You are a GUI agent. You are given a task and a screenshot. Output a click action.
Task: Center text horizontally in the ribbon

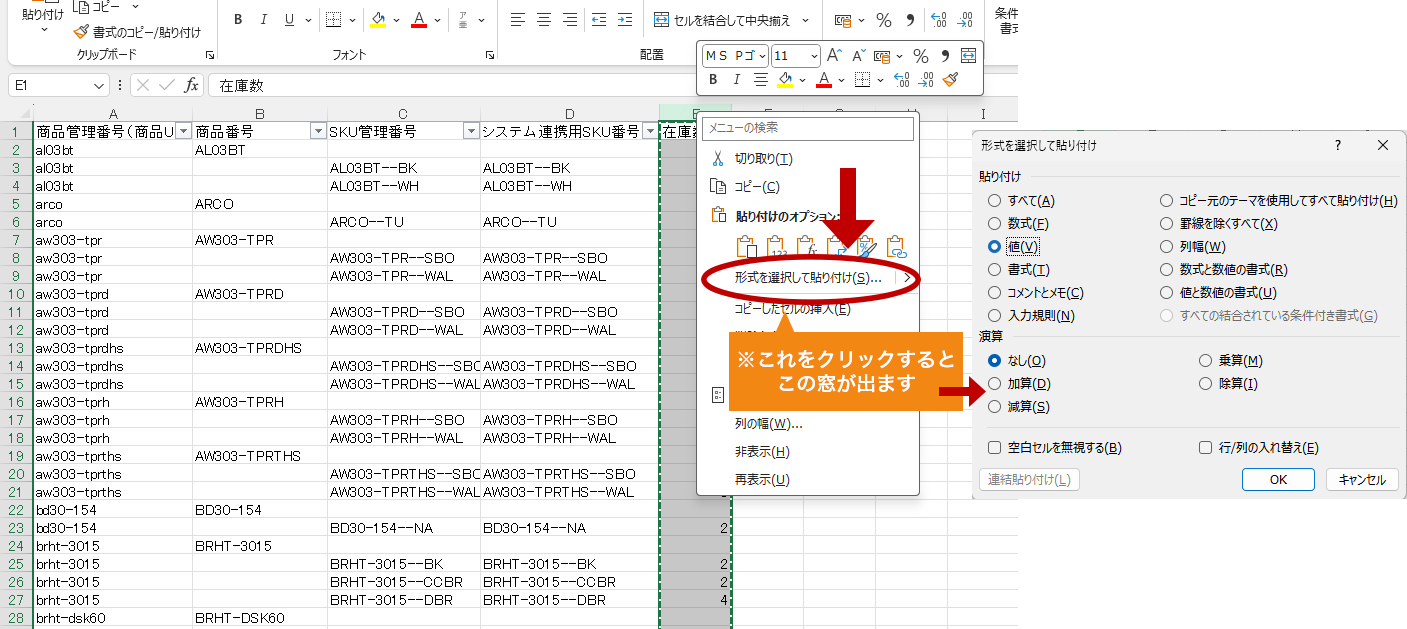coord(543,20)
